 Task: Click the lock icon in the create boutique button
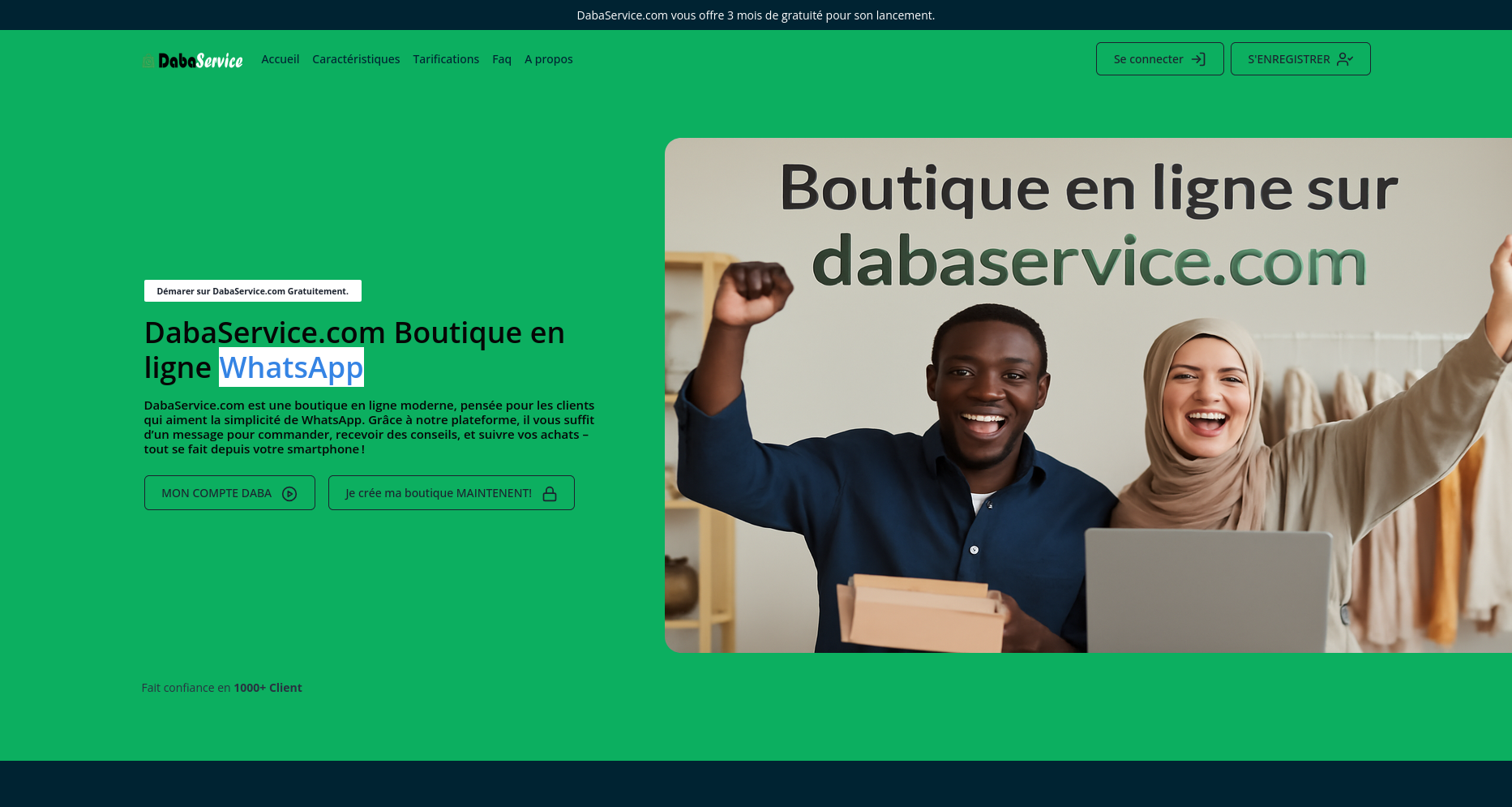(x=550, y=494)
